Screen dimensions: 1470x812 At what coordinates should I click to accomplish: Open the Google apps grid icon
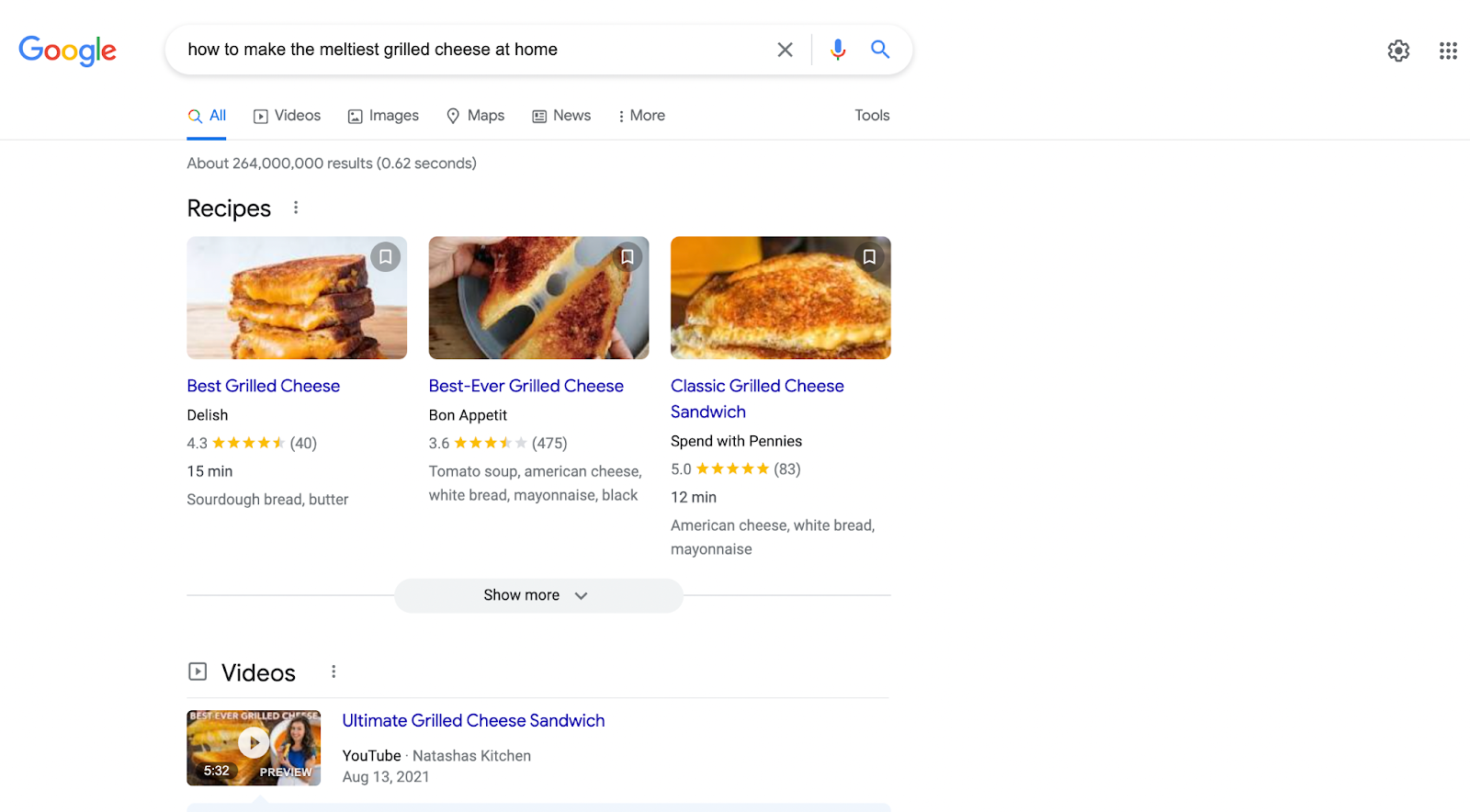point(1448,51)
